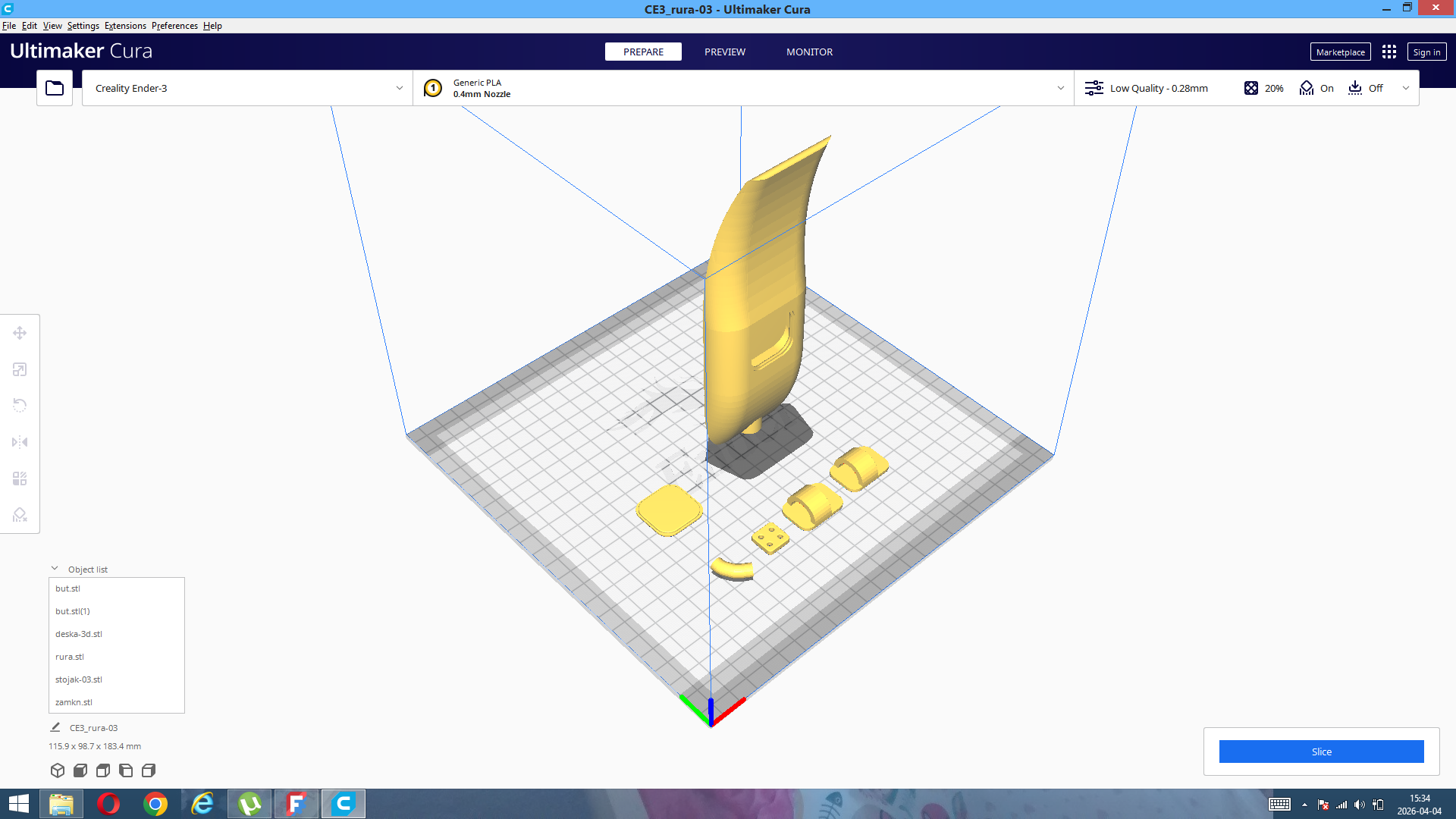
Task: Select the Move tool
Action: [x=20, y=333]
